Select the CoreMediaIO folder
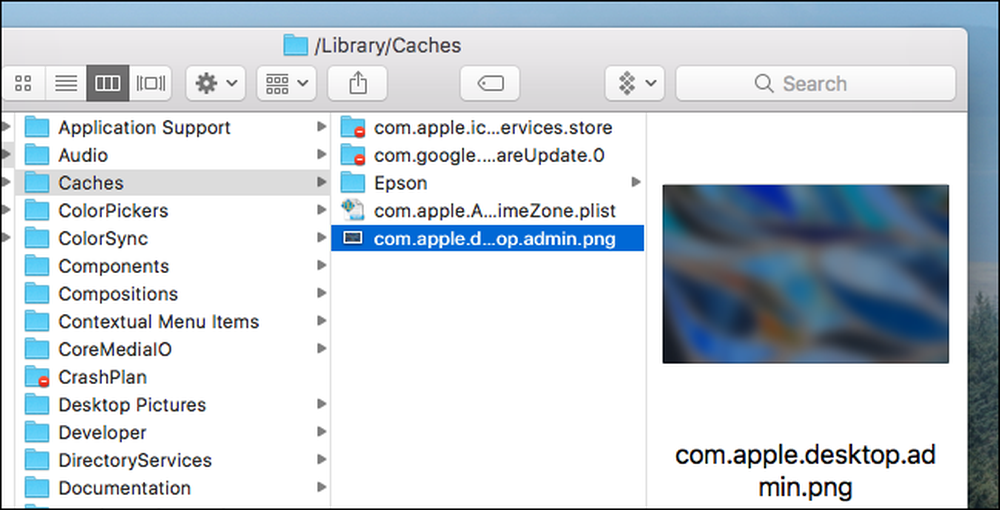 tap(173, 349)
